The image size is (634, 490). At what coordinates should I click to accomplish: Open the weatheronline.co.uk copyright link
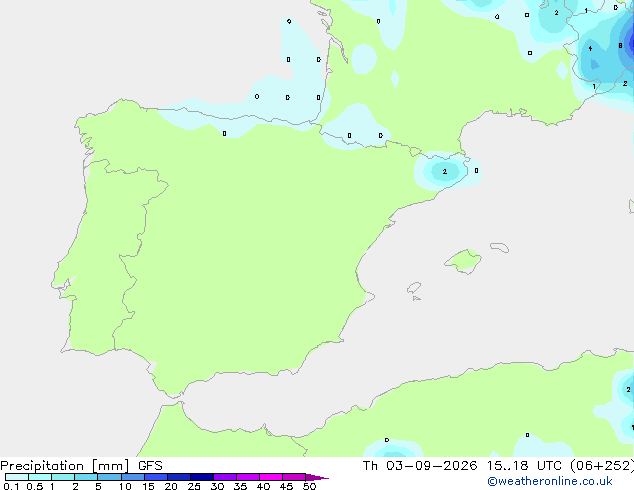[x=550, y=481]
